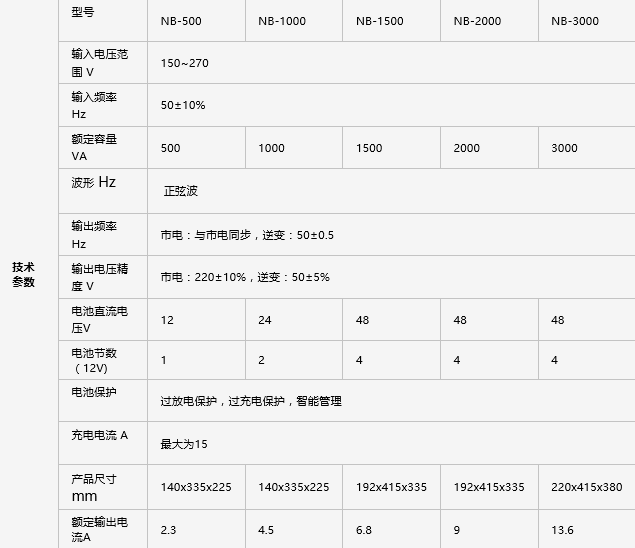635x548 pixels.
Task: Click the NB-1500 model heading
Action: click(x=380, y=21)
